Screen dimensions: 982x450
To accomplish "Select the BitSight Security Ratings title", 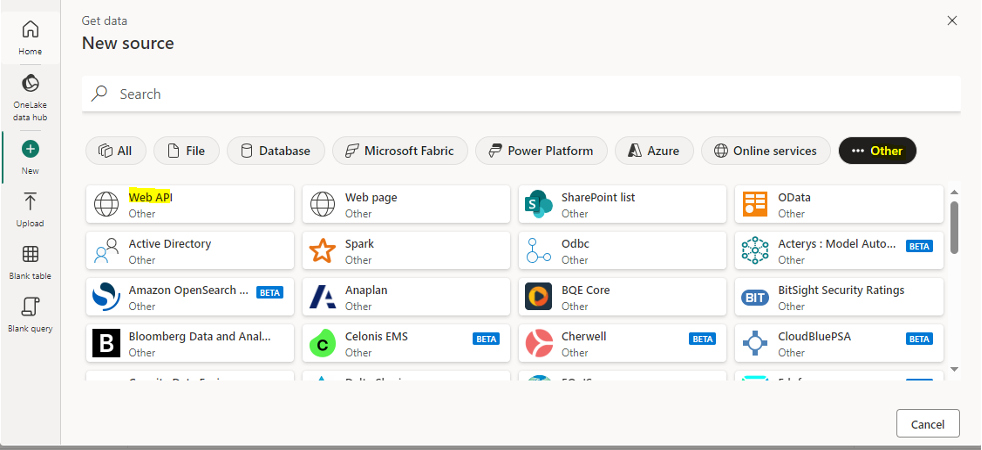I will coord(841,290).
